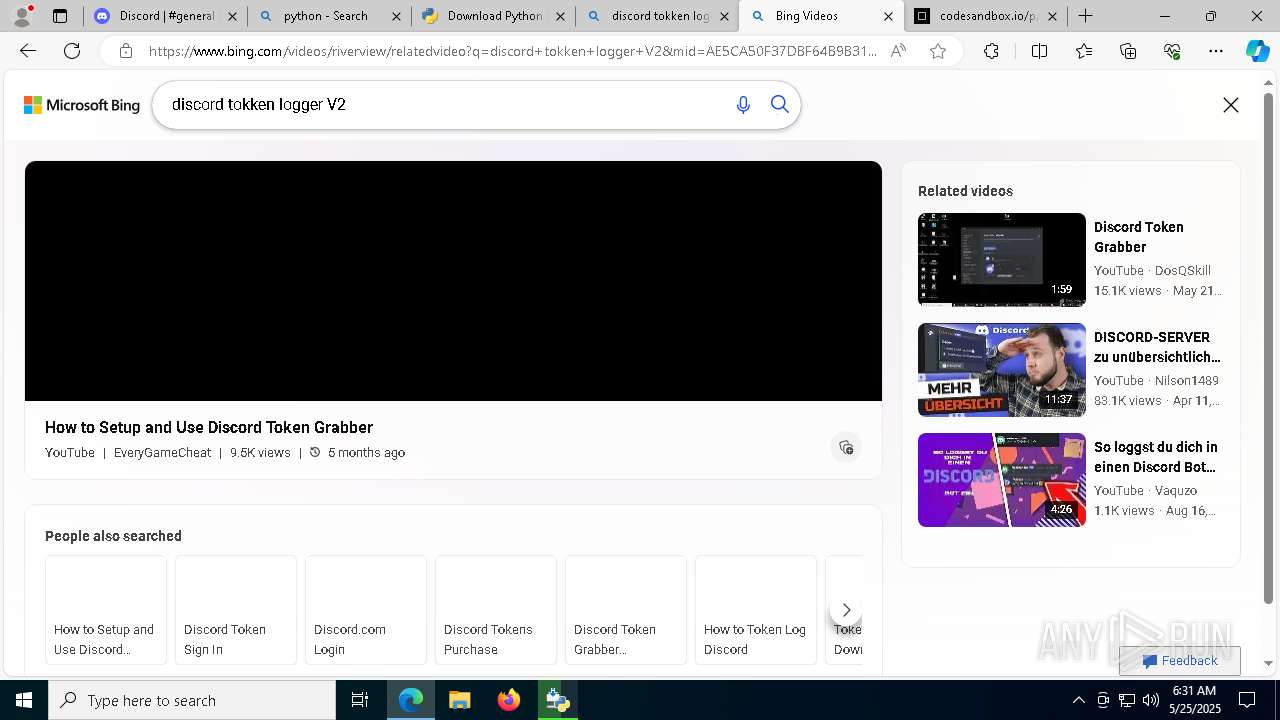Image resolution: width=1280 pixels, height=720 pixels.
Task: Click the green Python installer taskbar icon
Action: click(x=557, y=700)
